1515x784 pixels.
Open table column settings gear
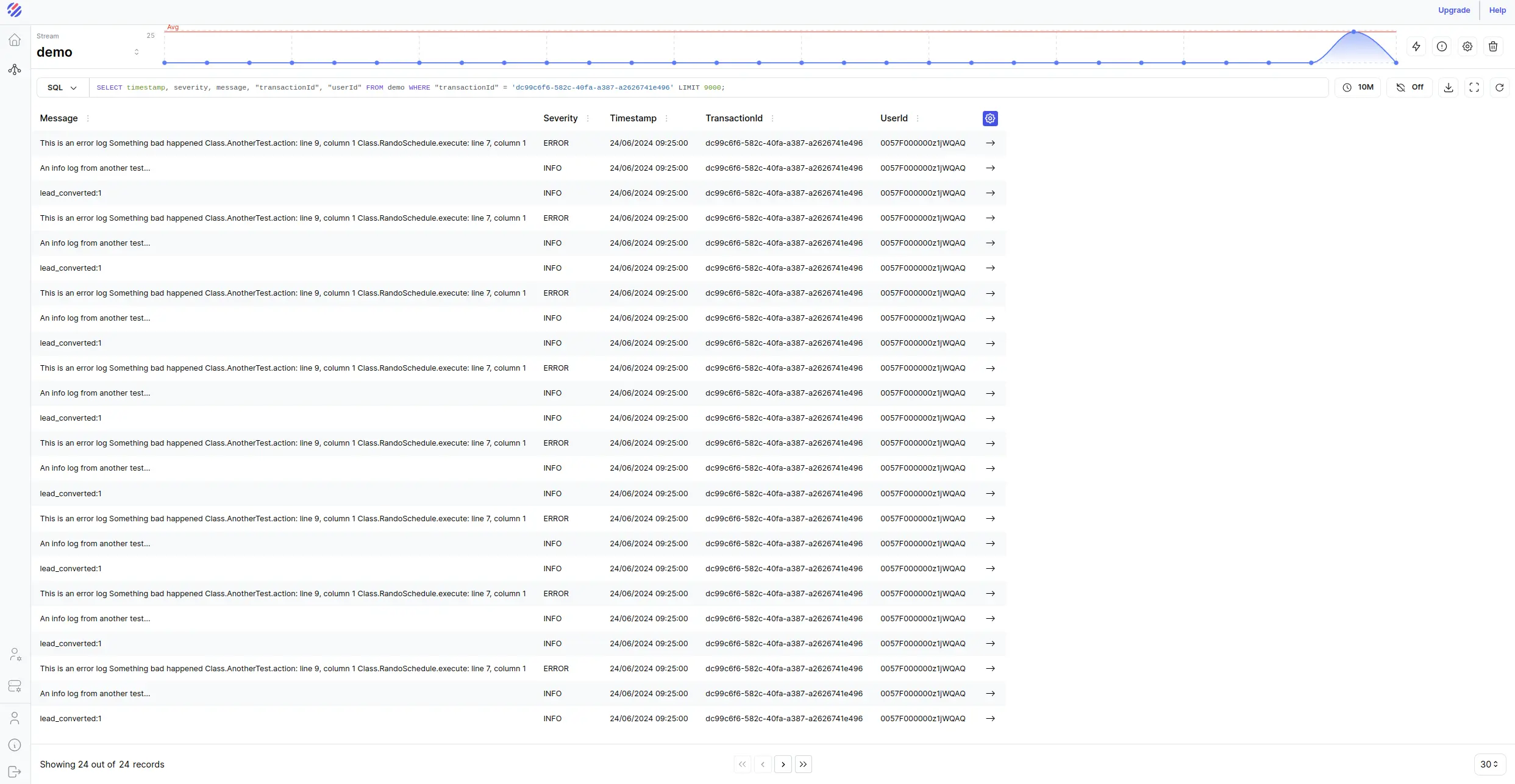[989, 118]
